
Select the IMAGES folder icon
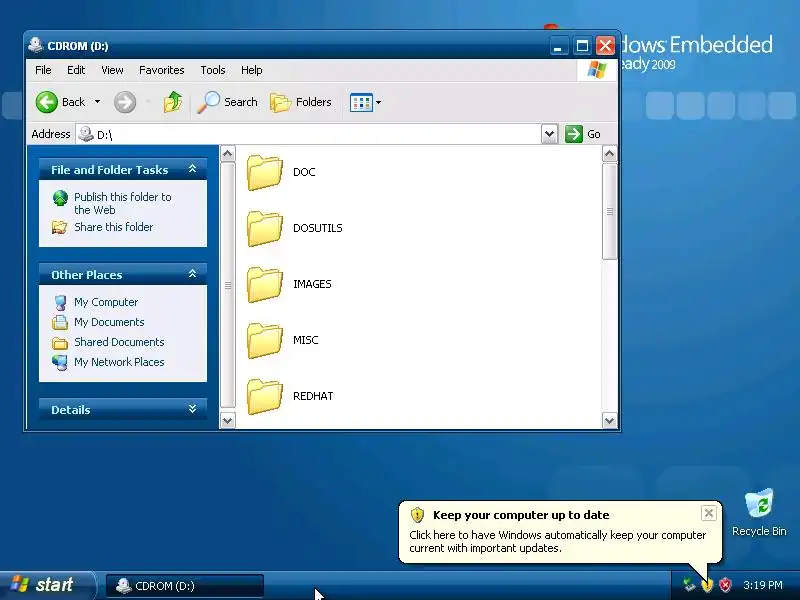(x=264, y=285)
